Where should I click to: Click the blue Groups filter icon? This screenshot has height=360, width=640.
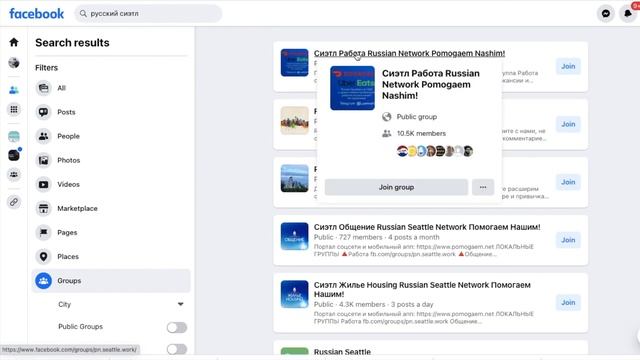tap(43, 281)
